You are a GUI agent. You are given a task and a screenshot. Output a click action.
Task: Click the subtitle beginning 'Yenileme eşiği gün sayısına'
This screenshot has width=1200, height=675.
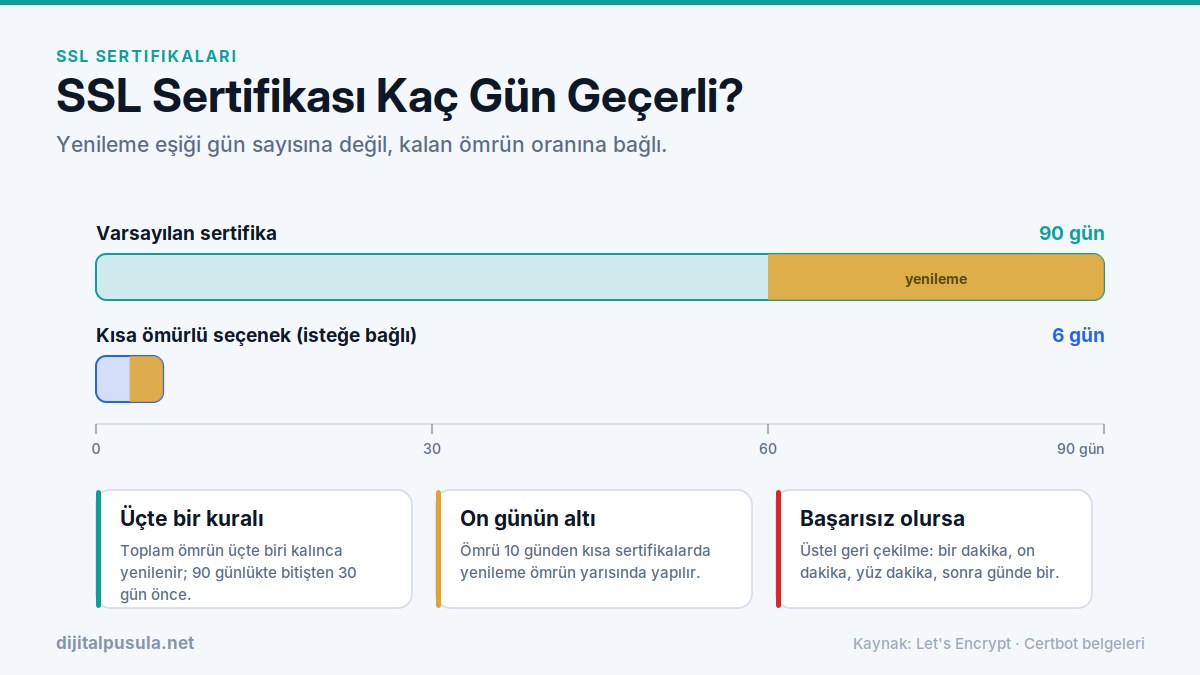361,144
